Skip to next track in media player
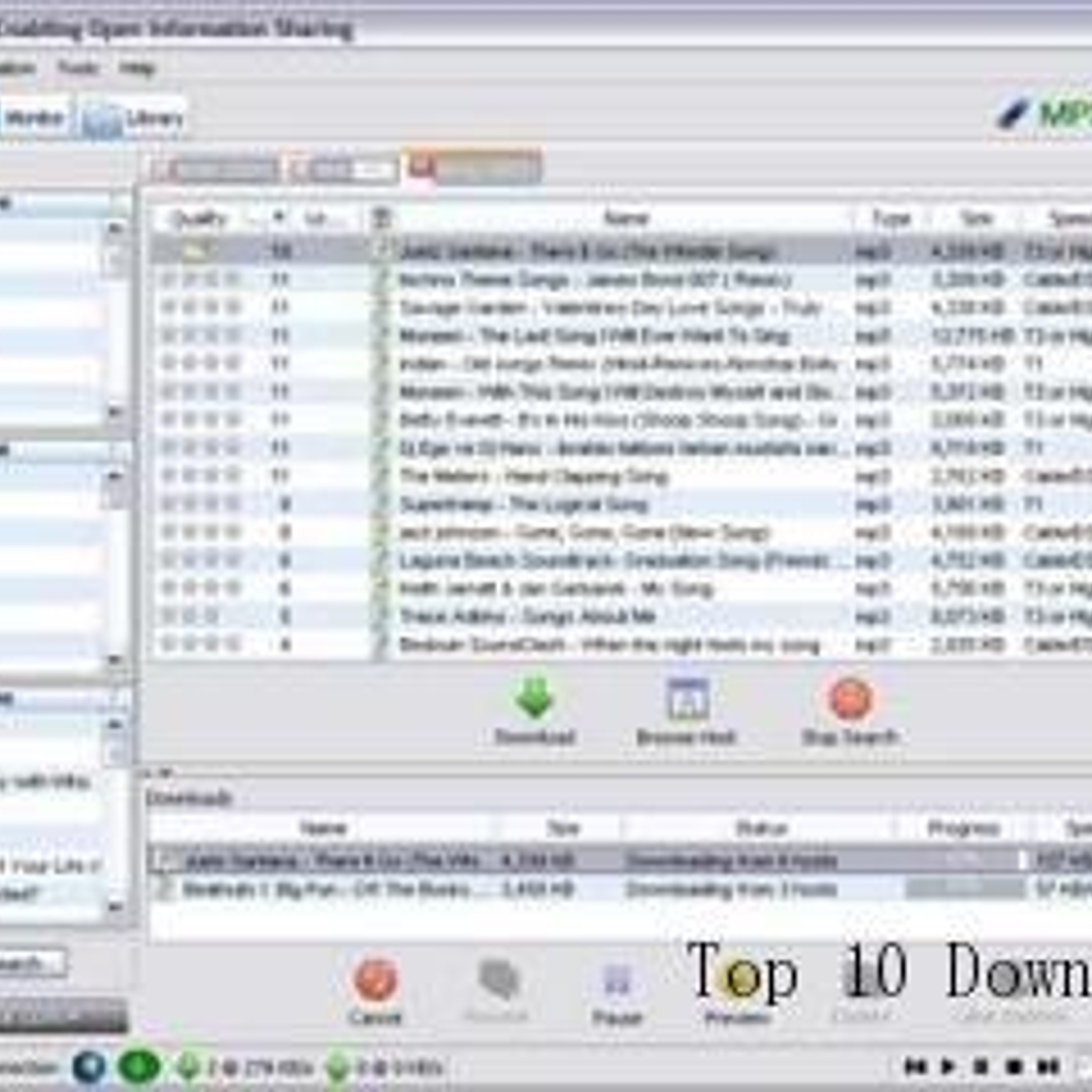The image size is (1092, 1092). 1049,1066
